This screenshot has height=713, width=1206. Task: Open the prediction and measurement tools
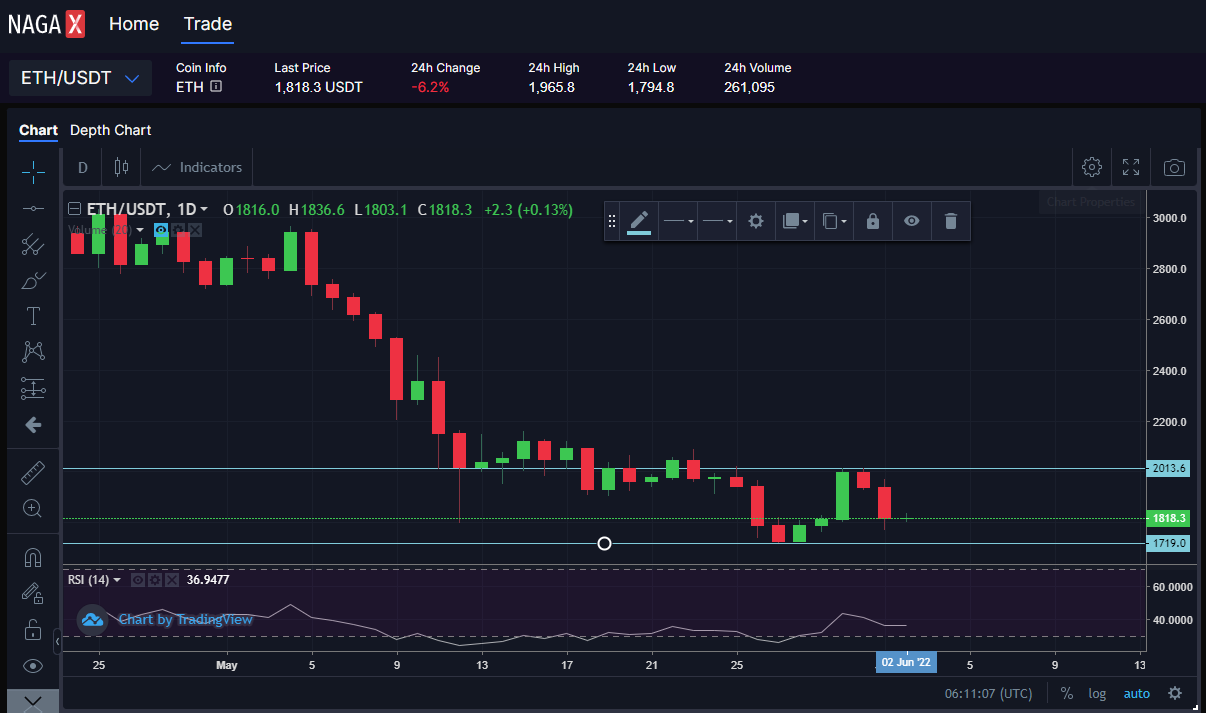[33, 388]
